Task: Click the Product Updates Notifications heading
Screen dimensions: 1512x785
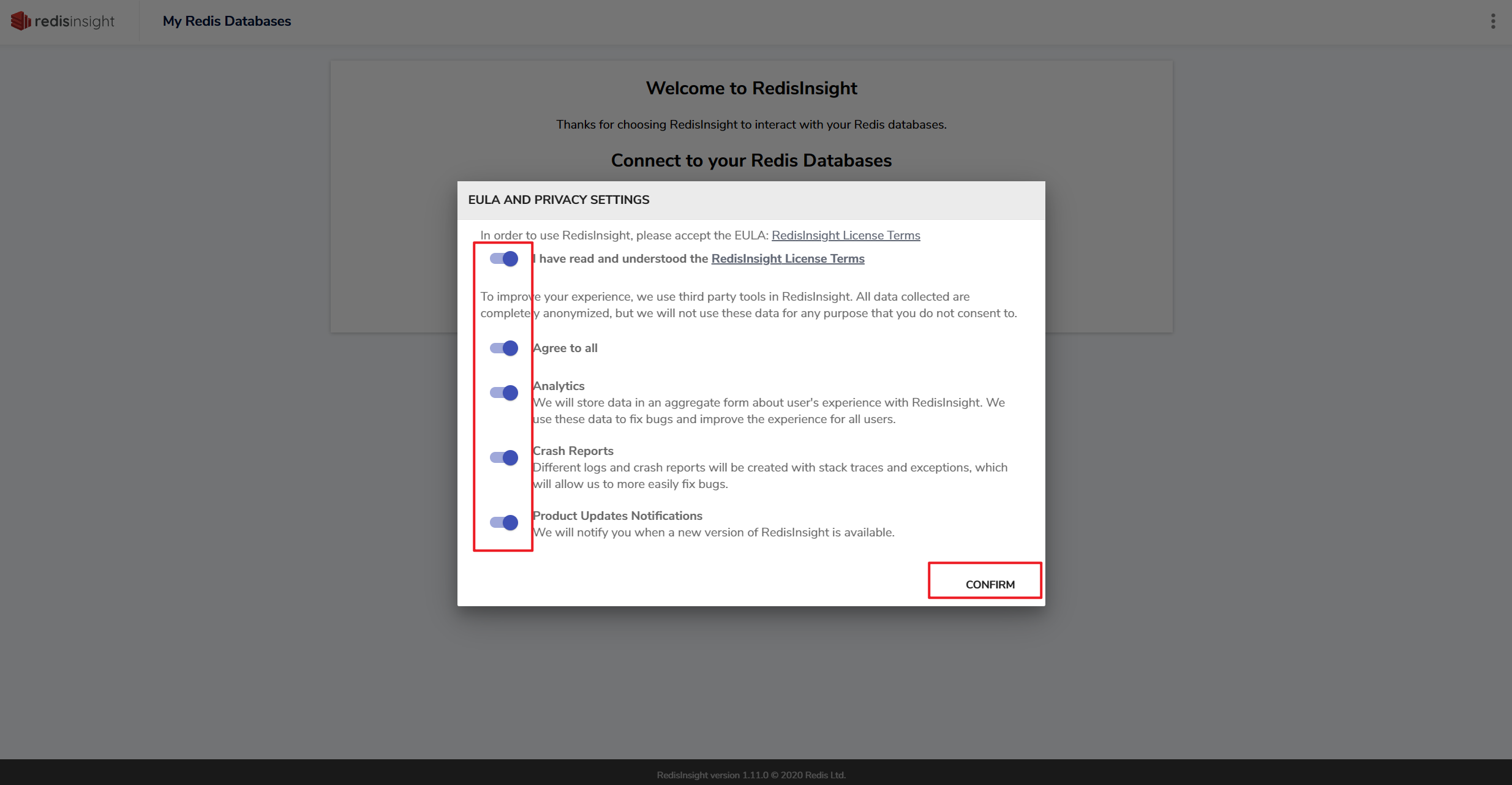Action: [x=617, y=516]
